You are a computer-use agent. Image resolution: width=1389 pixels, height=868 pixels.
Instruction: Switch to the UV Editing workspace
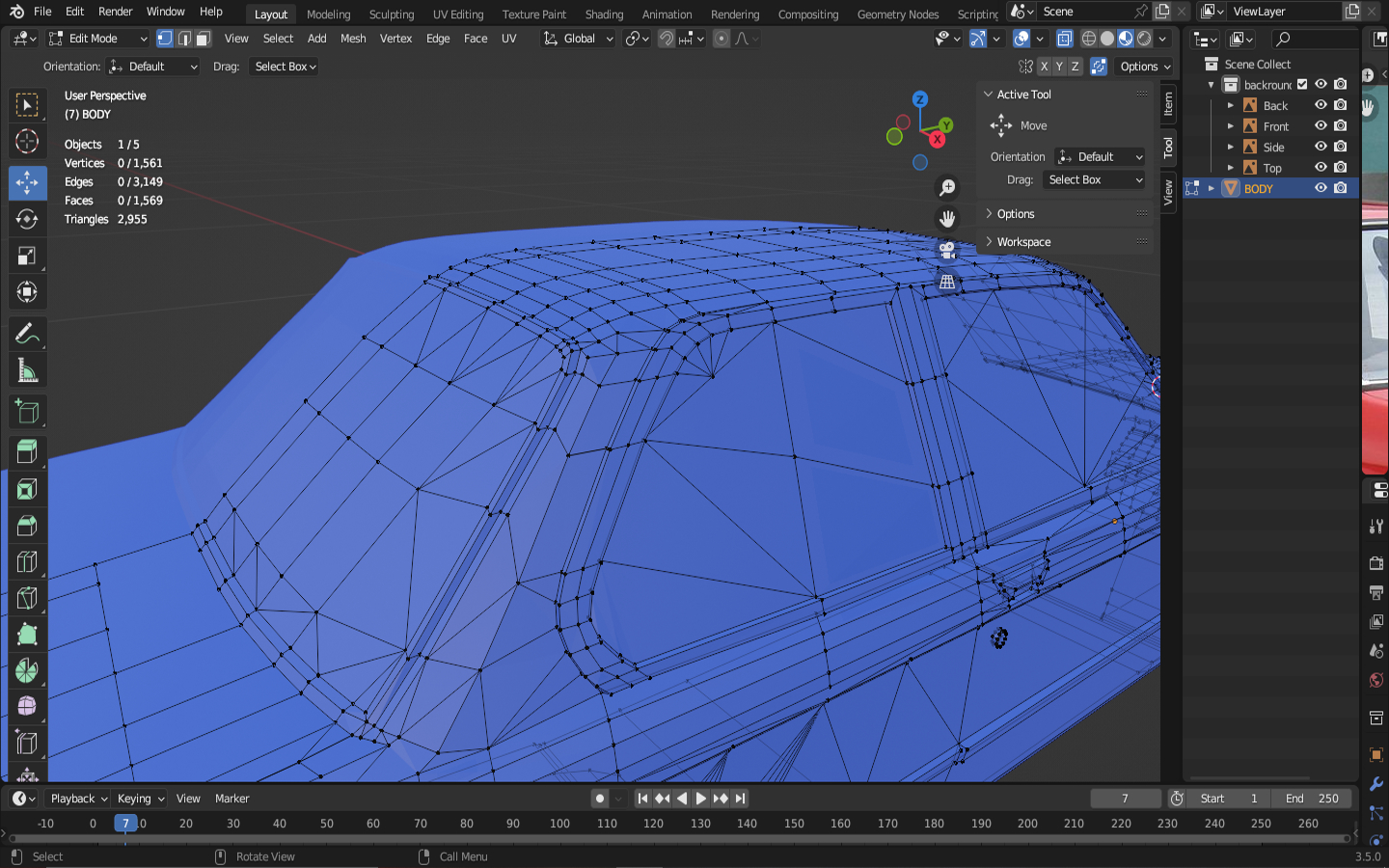pos(458,14)
